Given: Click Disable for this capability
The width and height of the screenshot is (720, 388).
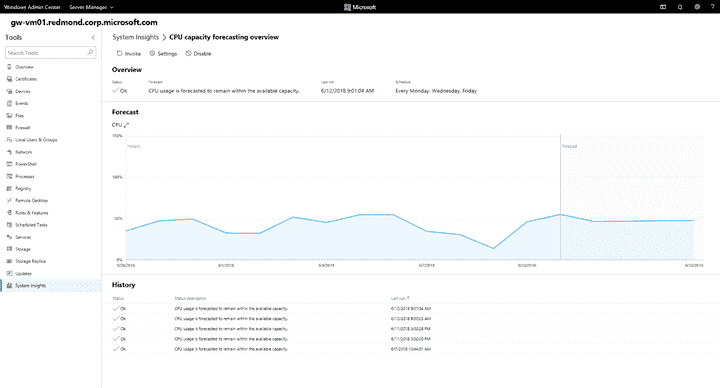Looking at the screenshot, I should coord(198,54).
